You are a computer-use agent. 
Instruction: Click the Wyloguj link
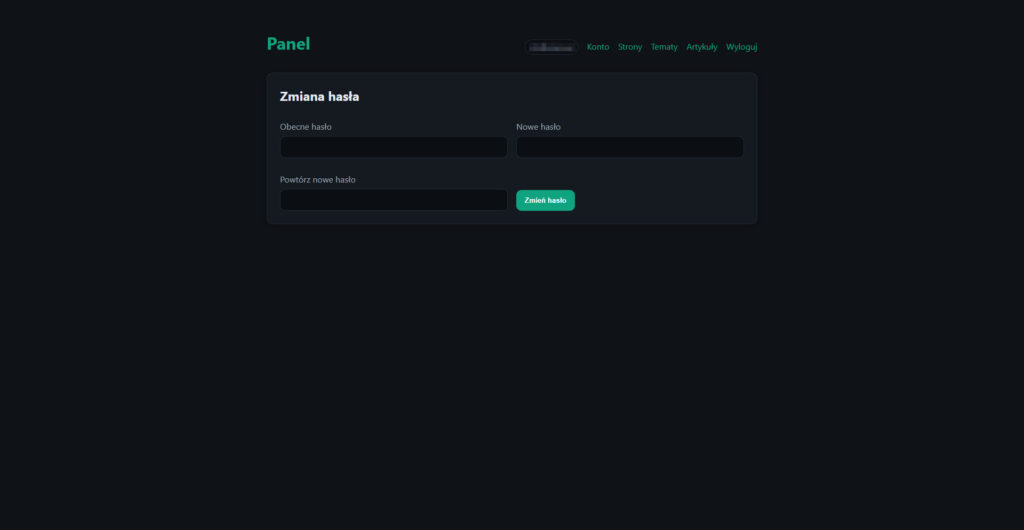point(741,47)
